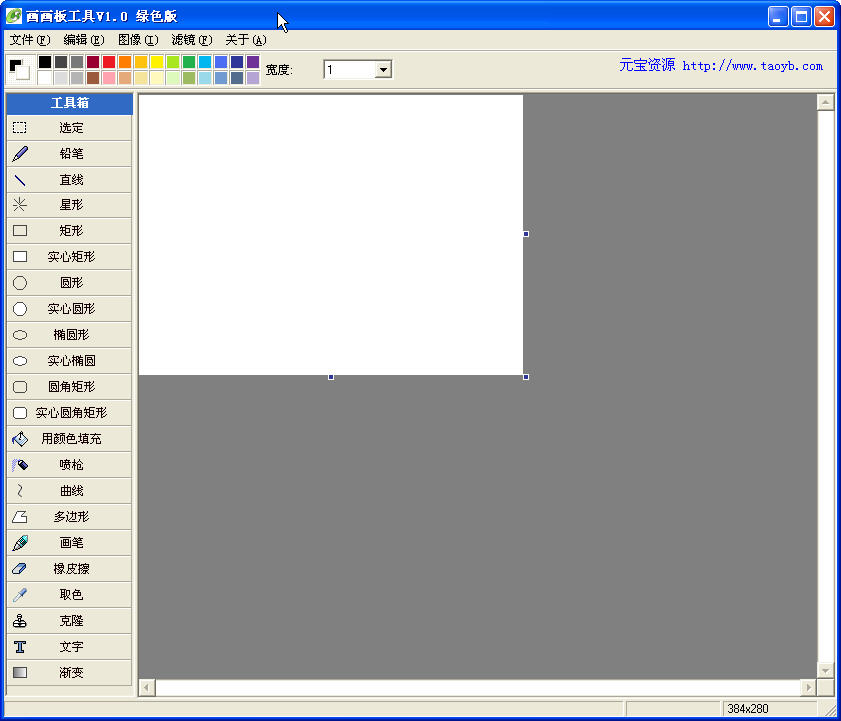The height and width of the screenshot is (721, 841).
Task: Choose the 星形 (Star) drawing tool
Action: coord(68,205)
